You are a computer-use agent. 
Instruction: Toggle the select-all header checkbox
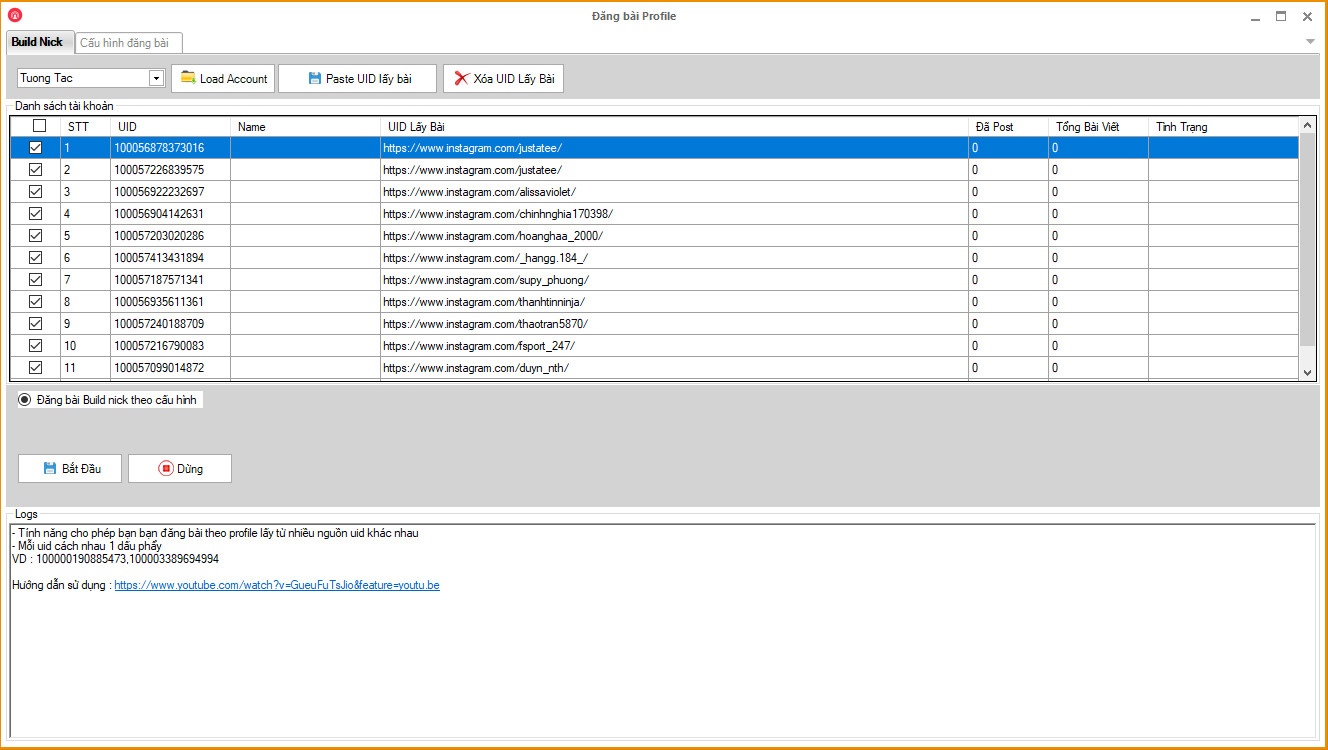[39, 126]
